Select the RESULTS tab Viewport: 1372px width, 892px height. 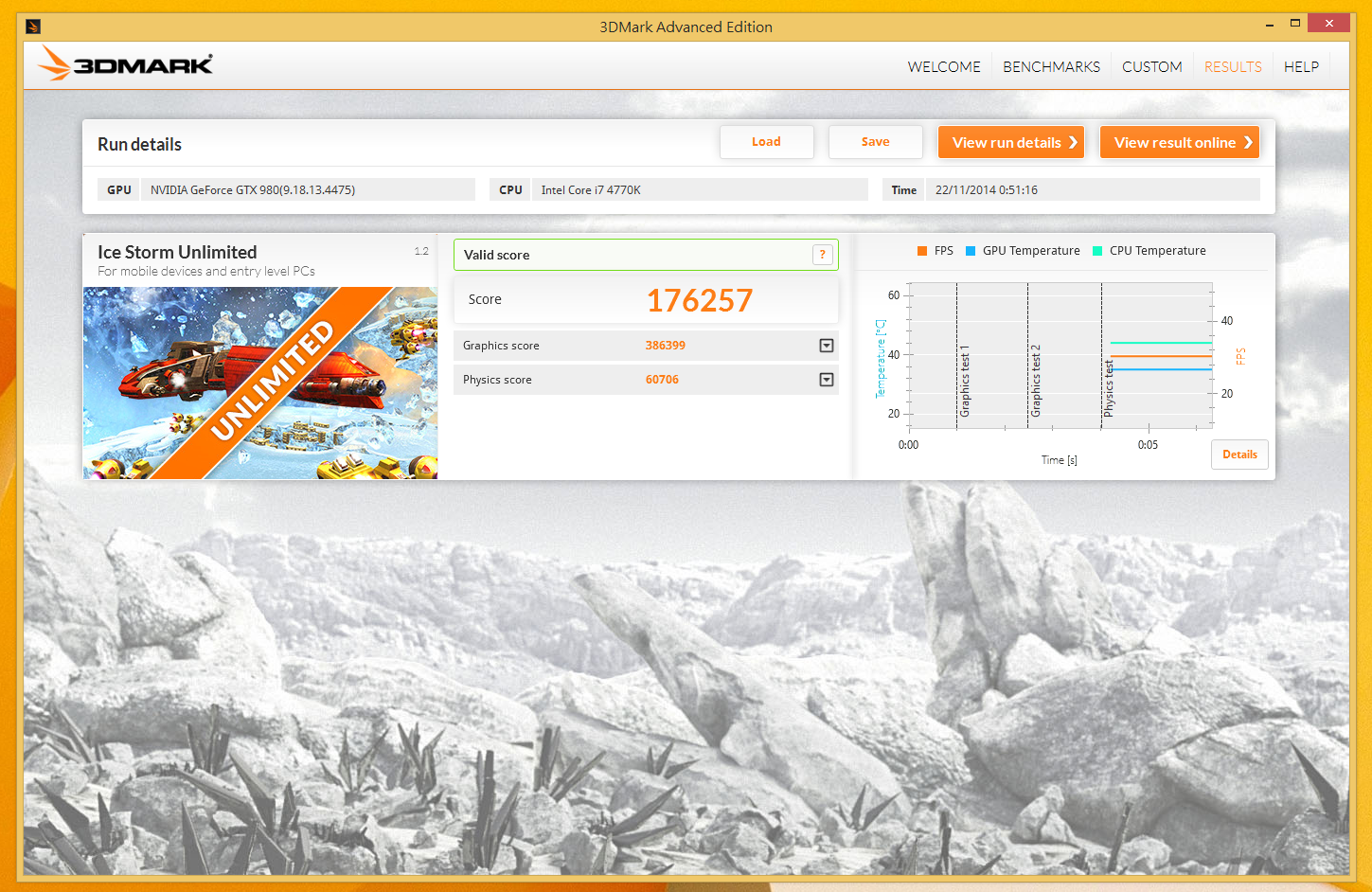[x=1233, y=66]
